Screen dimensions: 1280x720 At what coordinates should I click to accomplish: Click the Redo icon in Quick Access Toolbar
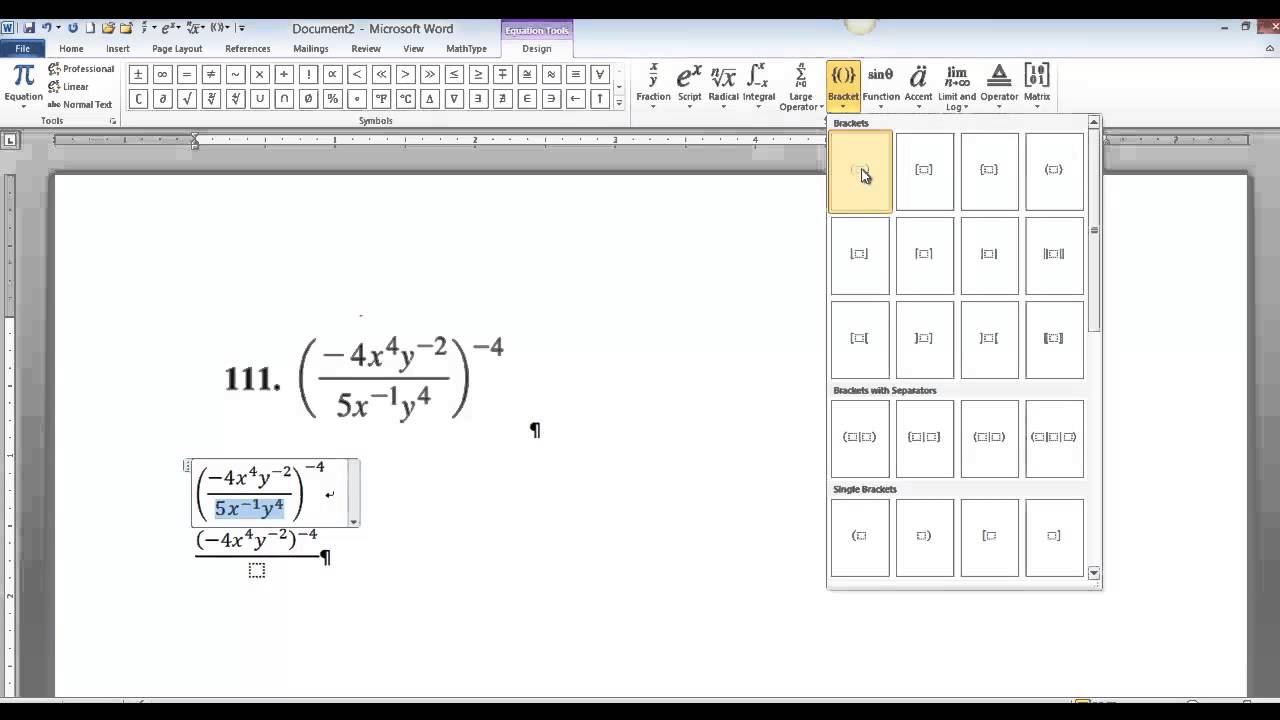74,28
